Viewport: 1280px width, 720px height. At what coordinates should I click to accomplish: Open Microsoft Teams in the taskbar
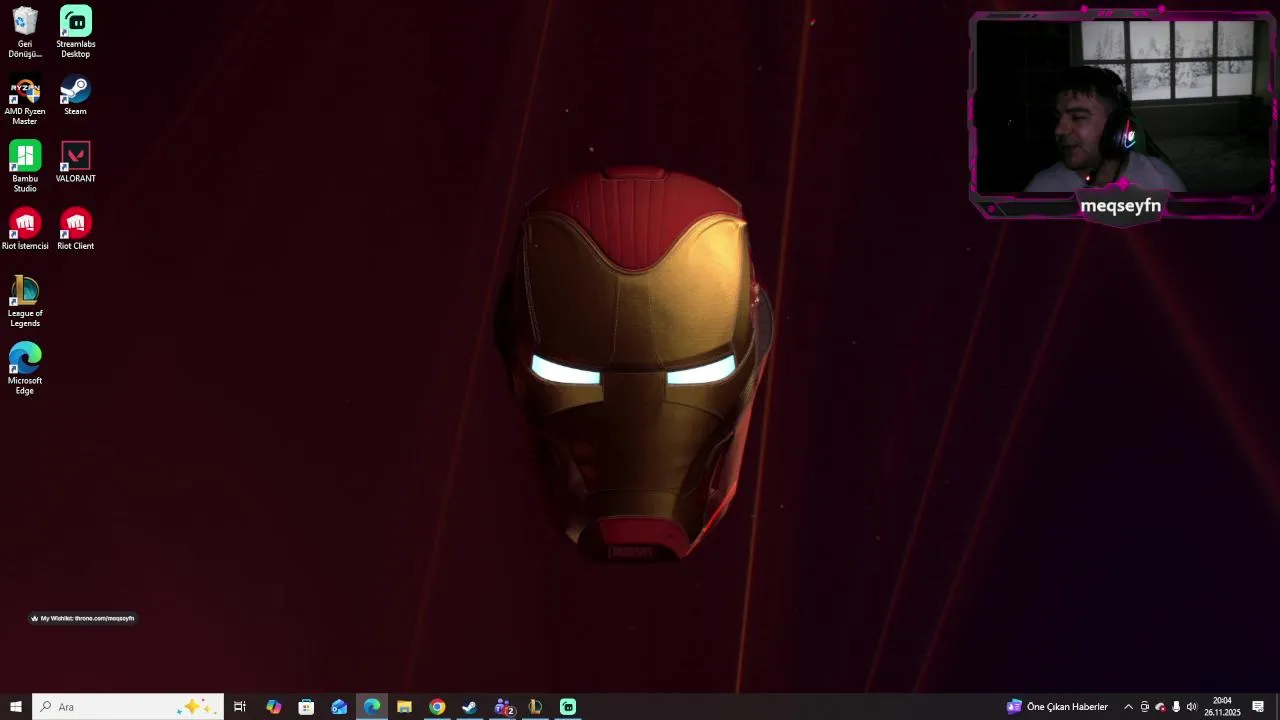[503, 707]
